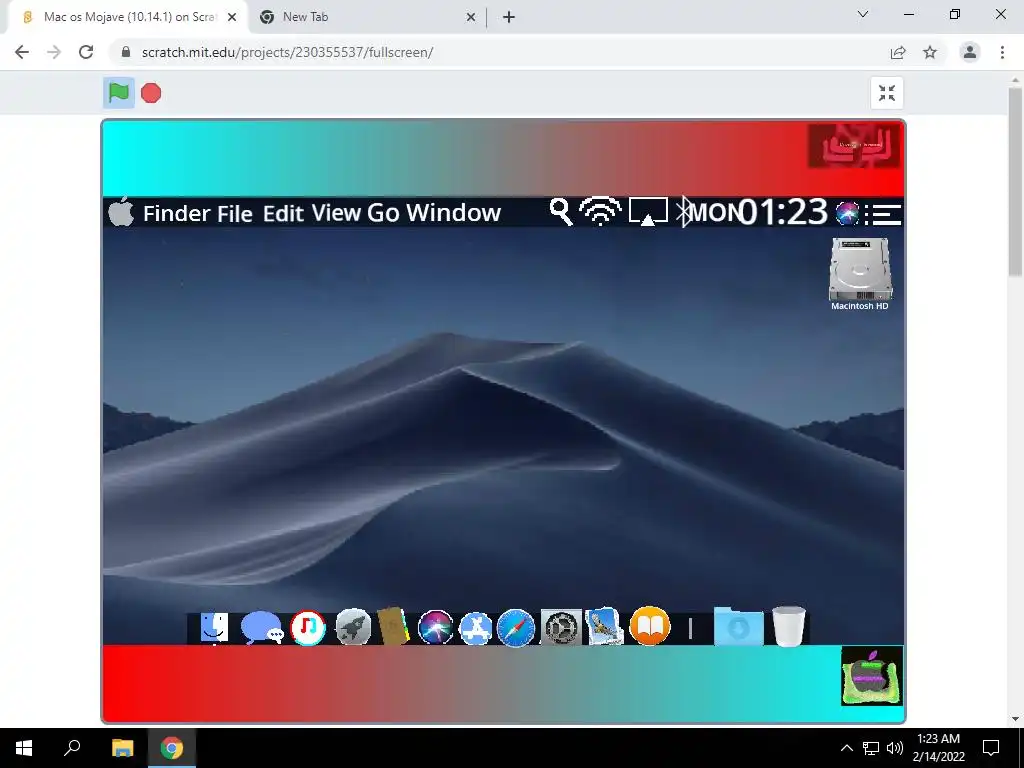Close the New Tab tab
This screenshot has height=768, width=1024.
click(471, 18)
